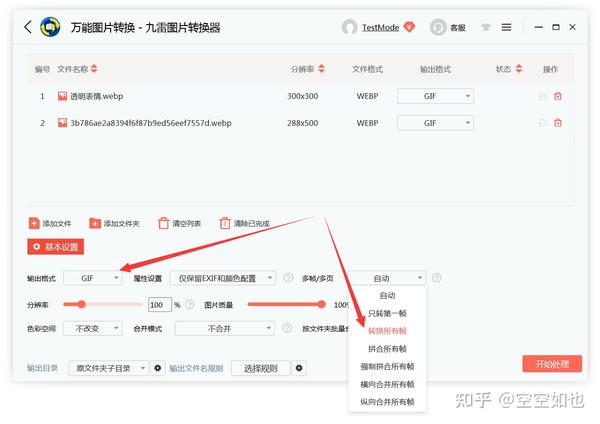Delete the 透明表情.webp row with trash icon
Viewport: 600px width, 424px height.
558,96
